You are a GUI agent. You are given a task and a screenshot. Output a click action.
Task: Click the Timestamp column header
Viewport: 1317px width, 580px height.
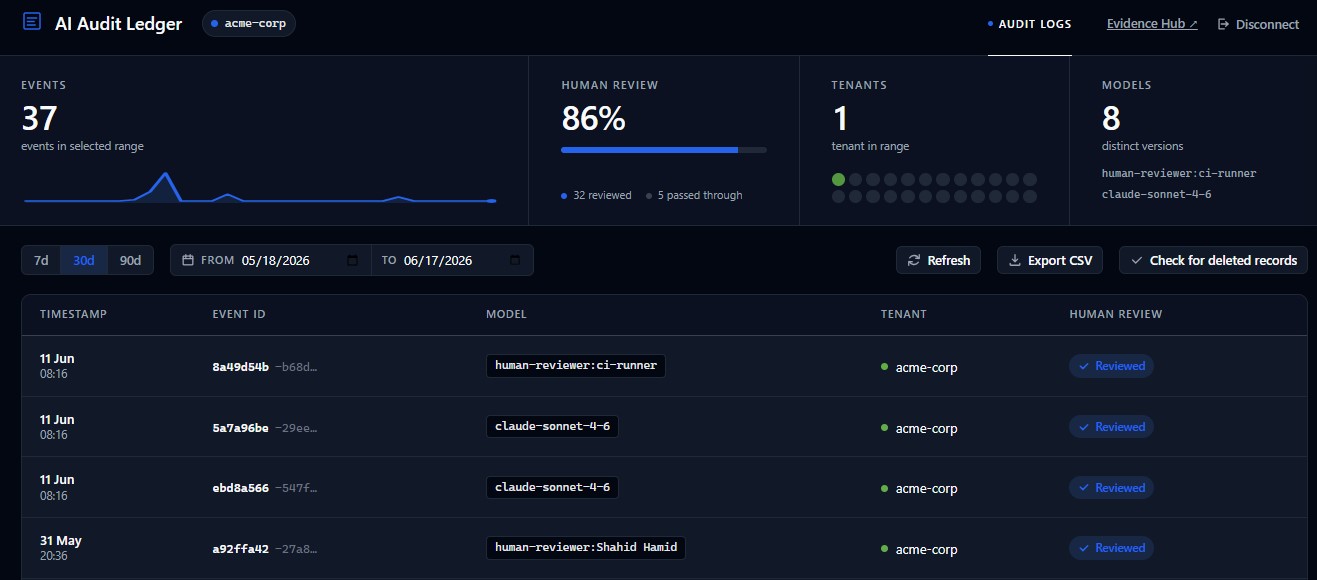pos(73,314)
